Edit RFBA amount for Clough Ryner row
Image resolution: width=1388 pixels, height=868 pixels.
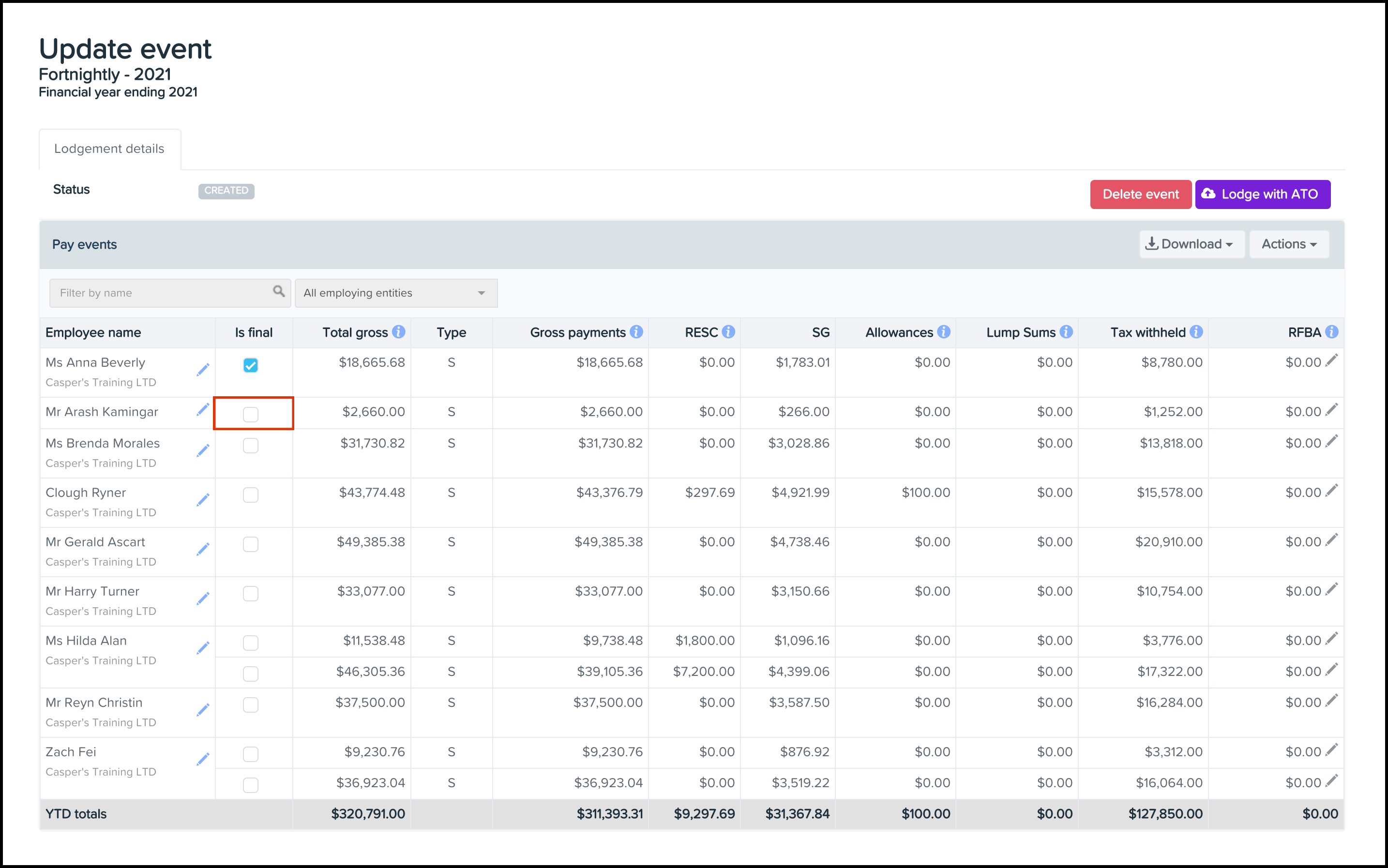pyautogui.click(x=1332, y=490)
